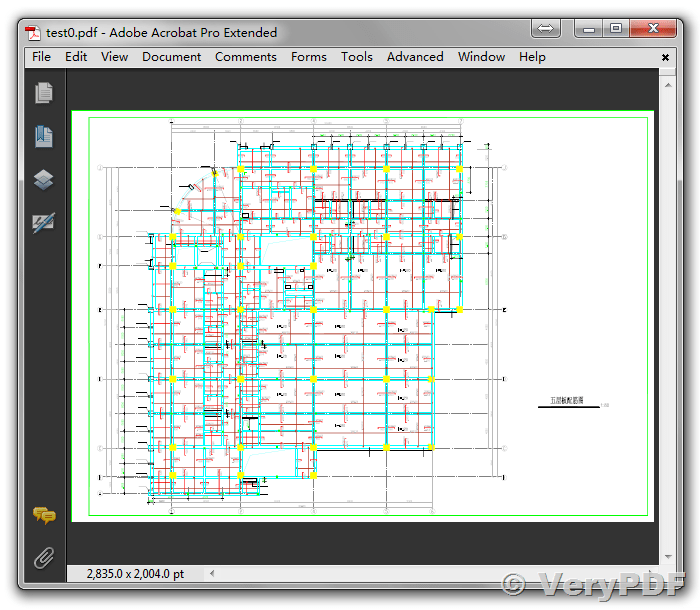The image size is (700, 610).
Task: Open the Bookmarks panel icon
Action: (x=44, y=137)
